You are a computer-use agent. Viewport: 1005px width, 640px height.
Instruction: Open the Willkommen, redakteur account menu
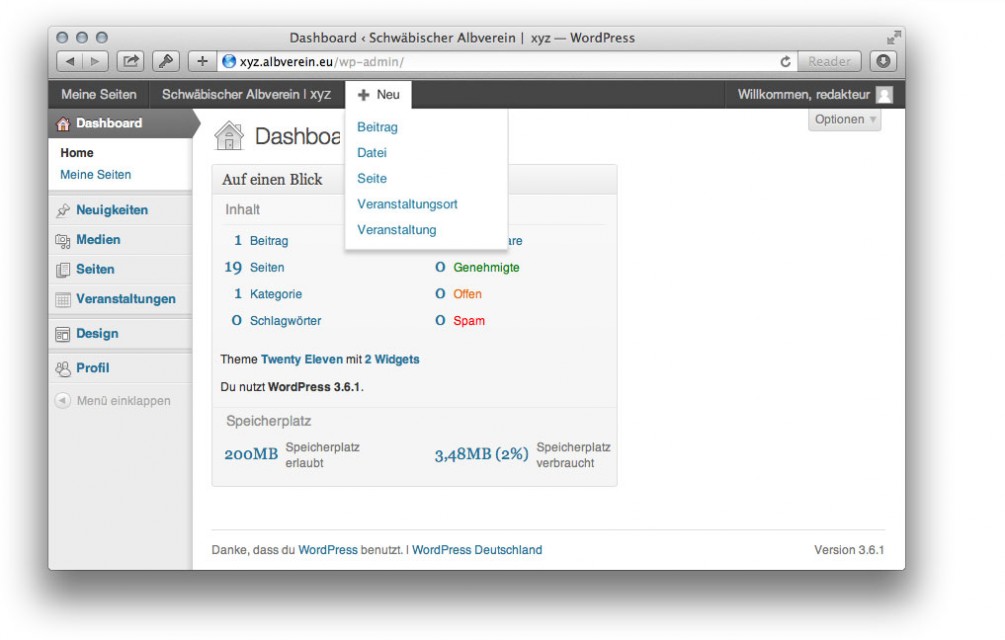(x=815, y=95)
